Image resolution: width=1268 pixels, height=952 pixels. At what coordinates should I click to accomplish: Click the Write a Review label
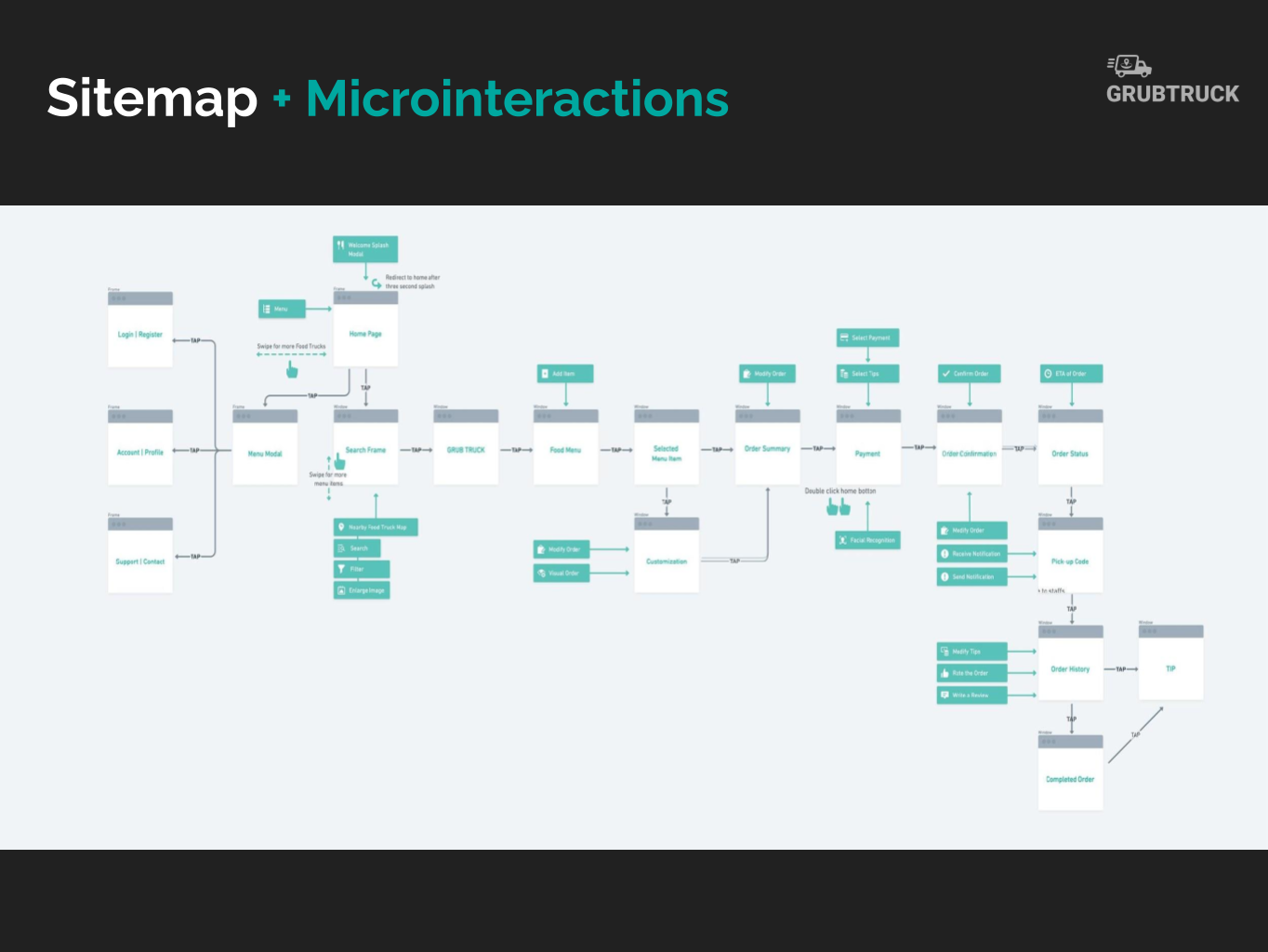972,695
